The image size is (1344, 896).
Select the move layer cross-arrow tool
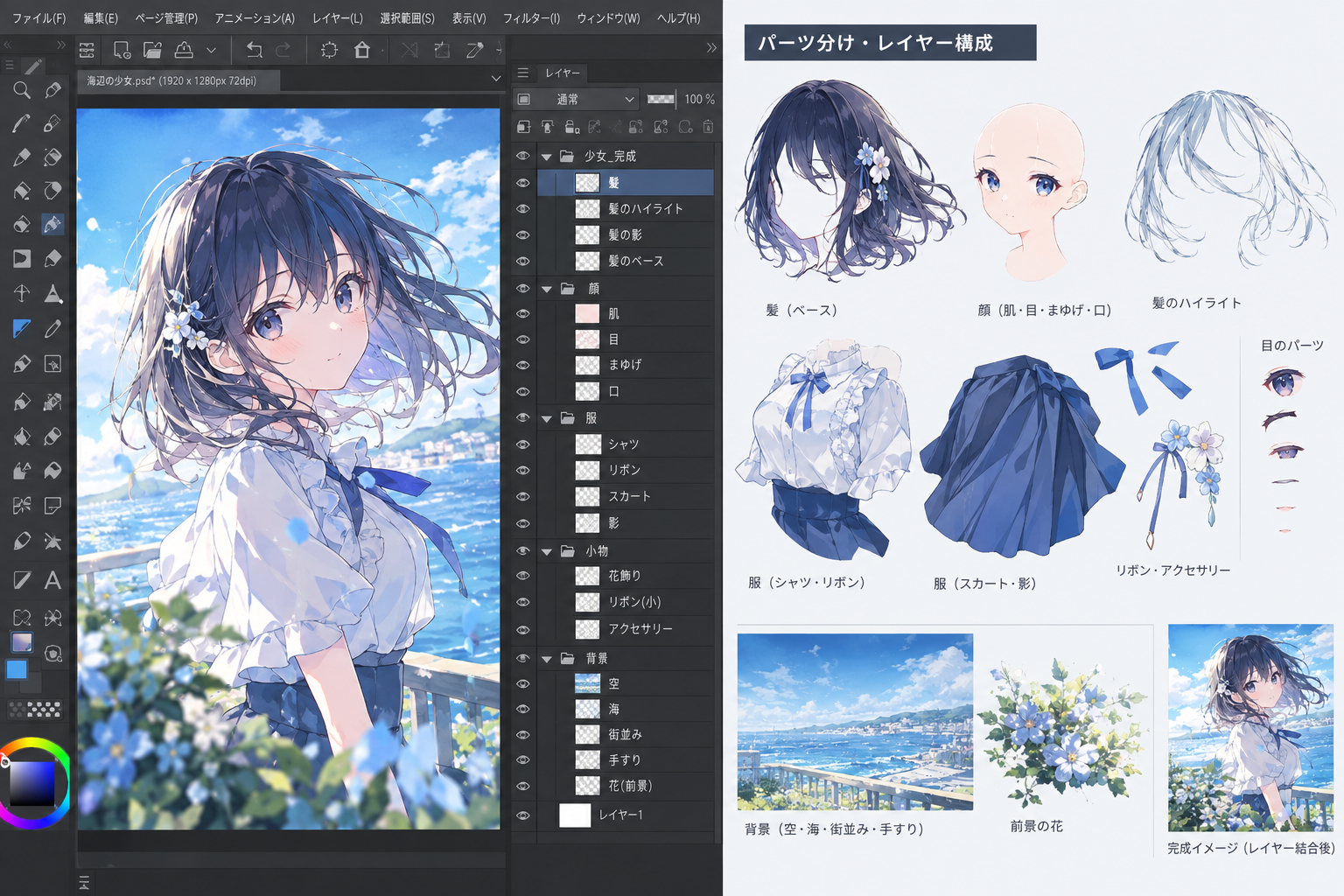(22, 293)
